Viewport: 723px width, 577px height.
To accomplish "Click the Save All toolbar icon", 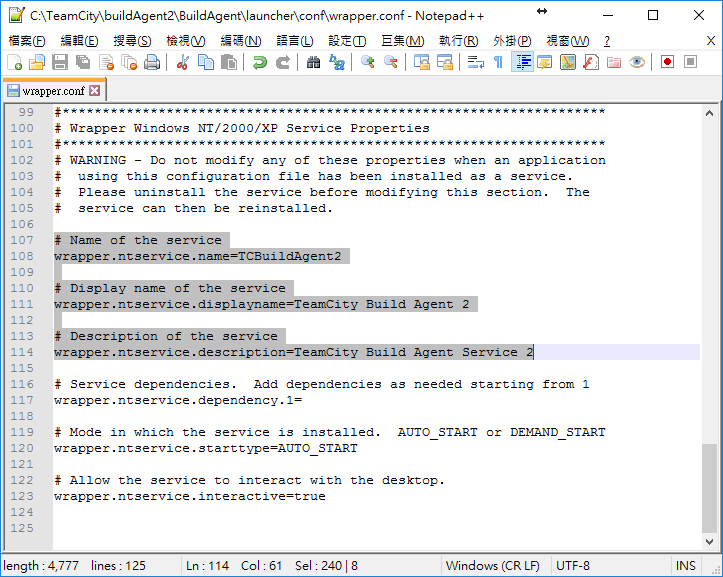I will 83,62.
